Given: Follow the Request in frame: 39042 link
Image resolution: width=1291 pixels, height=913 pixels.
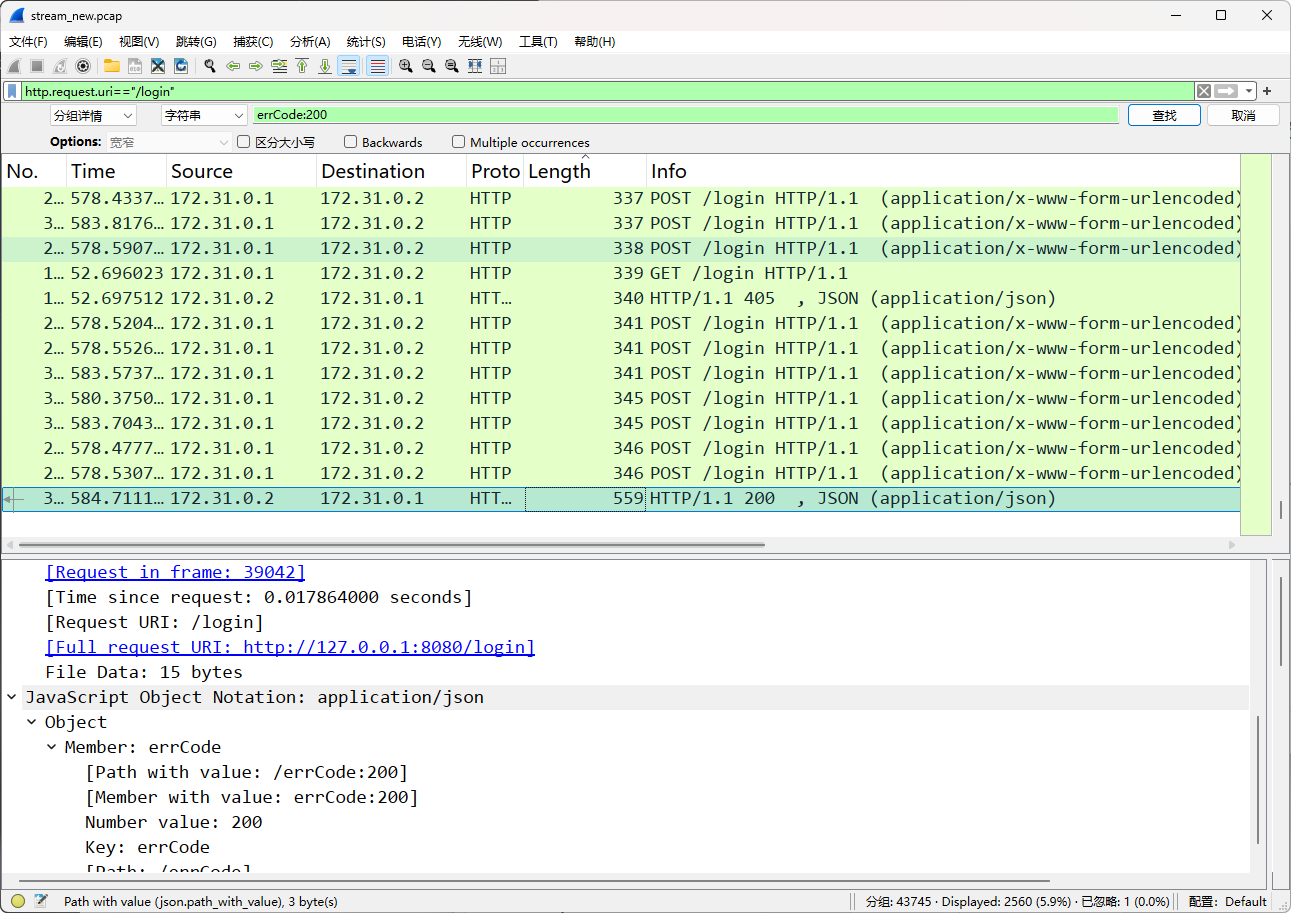Looking at the screenshot, I should (175, 572).
